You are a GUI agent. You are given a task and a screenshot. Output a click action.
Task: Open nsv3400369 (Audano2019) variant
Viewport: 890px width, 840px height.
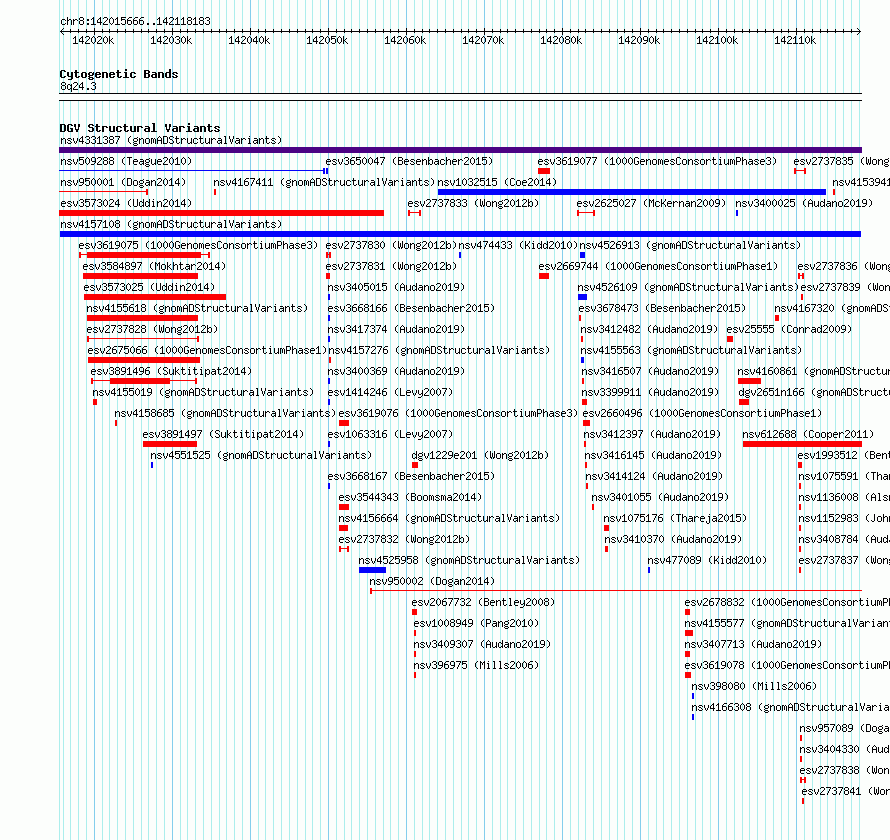click(x=396, y=371)
